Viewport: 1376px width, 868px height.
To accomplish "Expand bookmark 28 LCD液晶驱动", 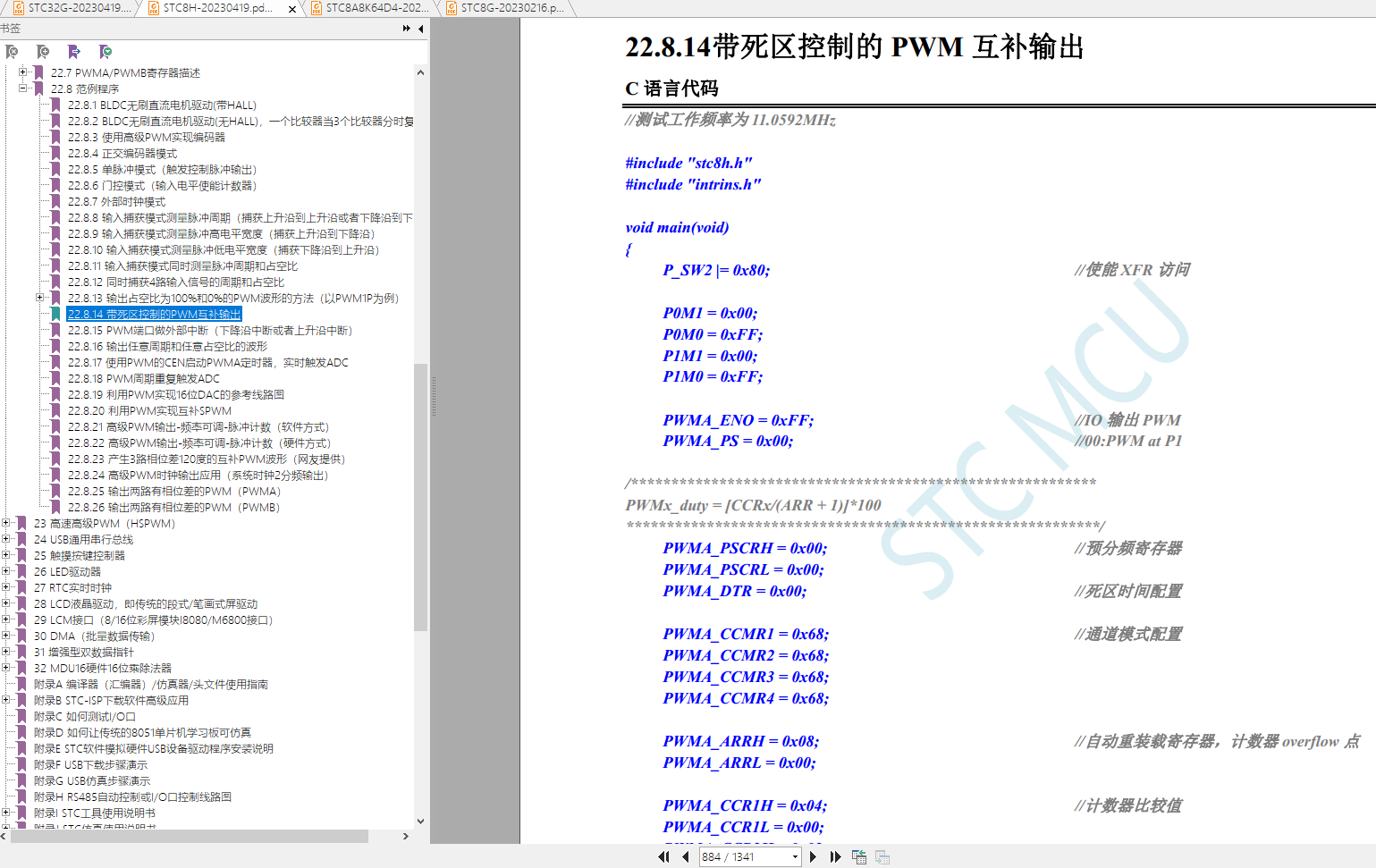I will (6, 603).
